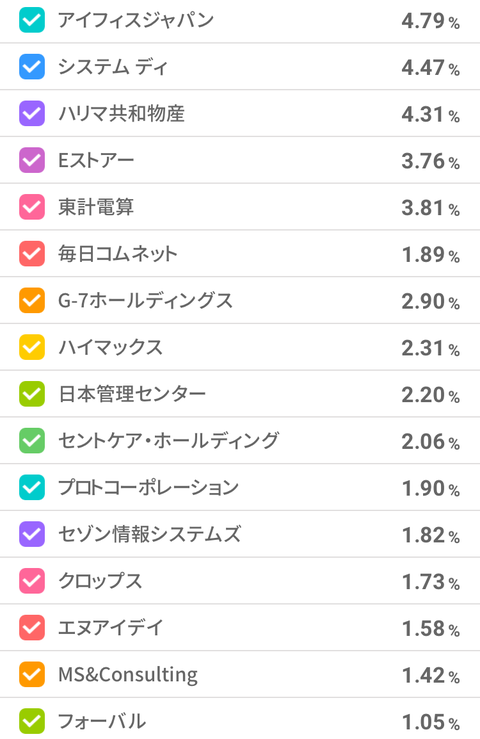The image size is (480, 739).
Task: Select the 東計電算 stock name
Action: pos(96,207)
